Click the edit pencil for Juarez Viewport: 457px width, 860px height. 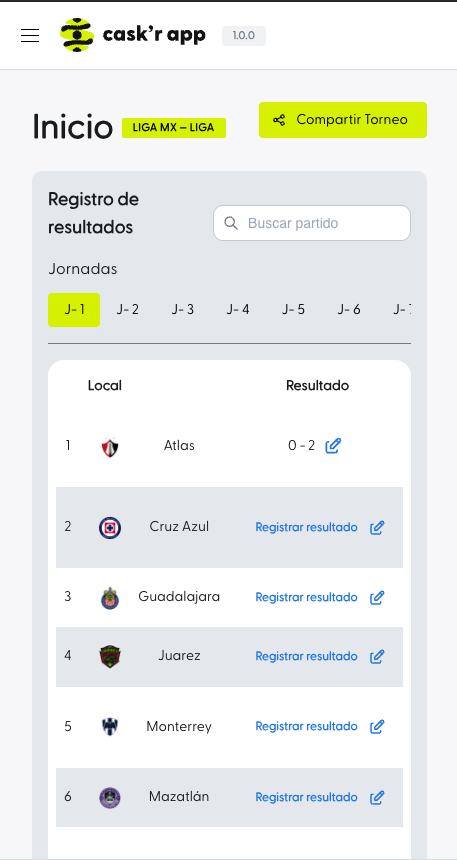(377, 657)
